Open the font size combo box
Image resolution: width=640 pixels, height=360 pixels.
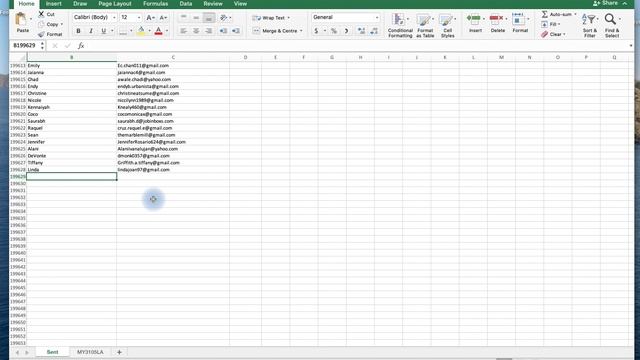point(131,18)
